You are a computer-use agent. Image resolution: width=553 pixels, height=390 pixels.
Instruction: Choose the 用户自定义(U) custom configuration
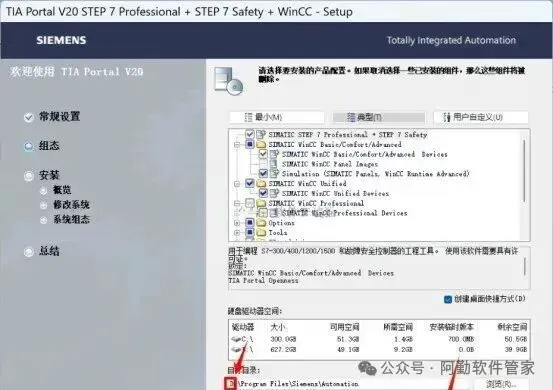(481, 117)
